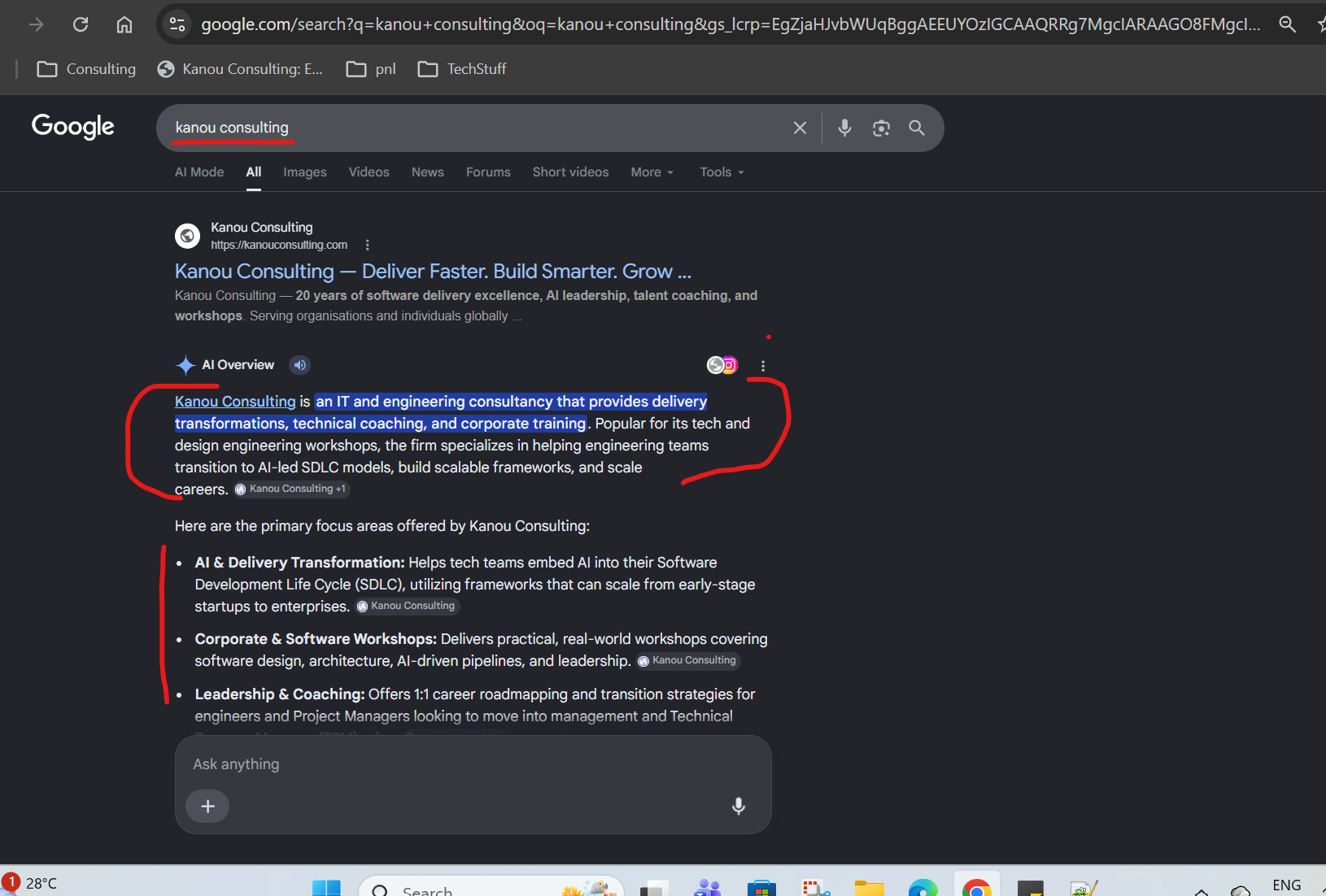
Task: Open the Consulting bookmarks folder
Action: (x=87, y=69)
